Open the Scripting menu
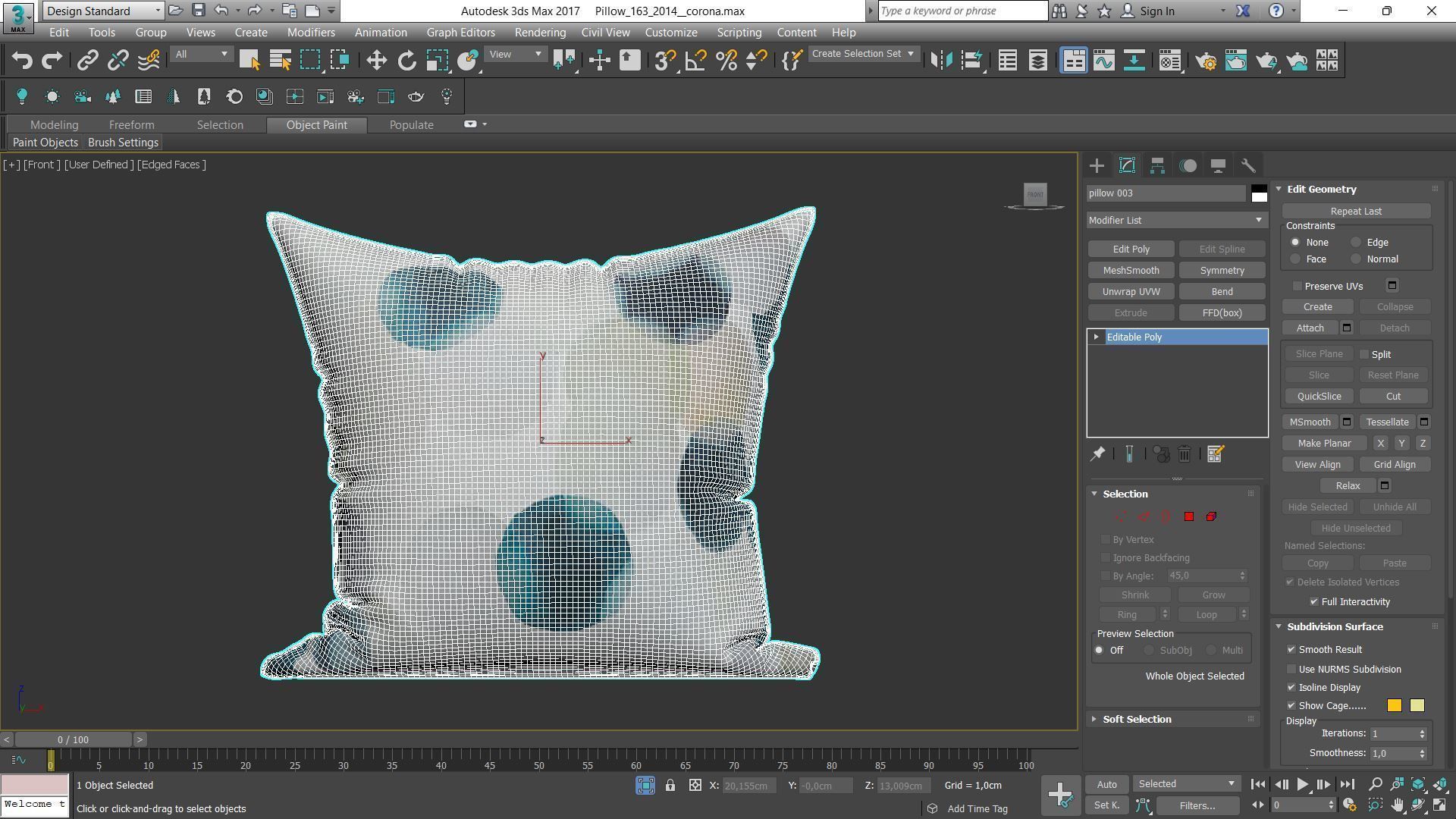Viewport: 1456px width, 819px height. [x=739, y=33]
